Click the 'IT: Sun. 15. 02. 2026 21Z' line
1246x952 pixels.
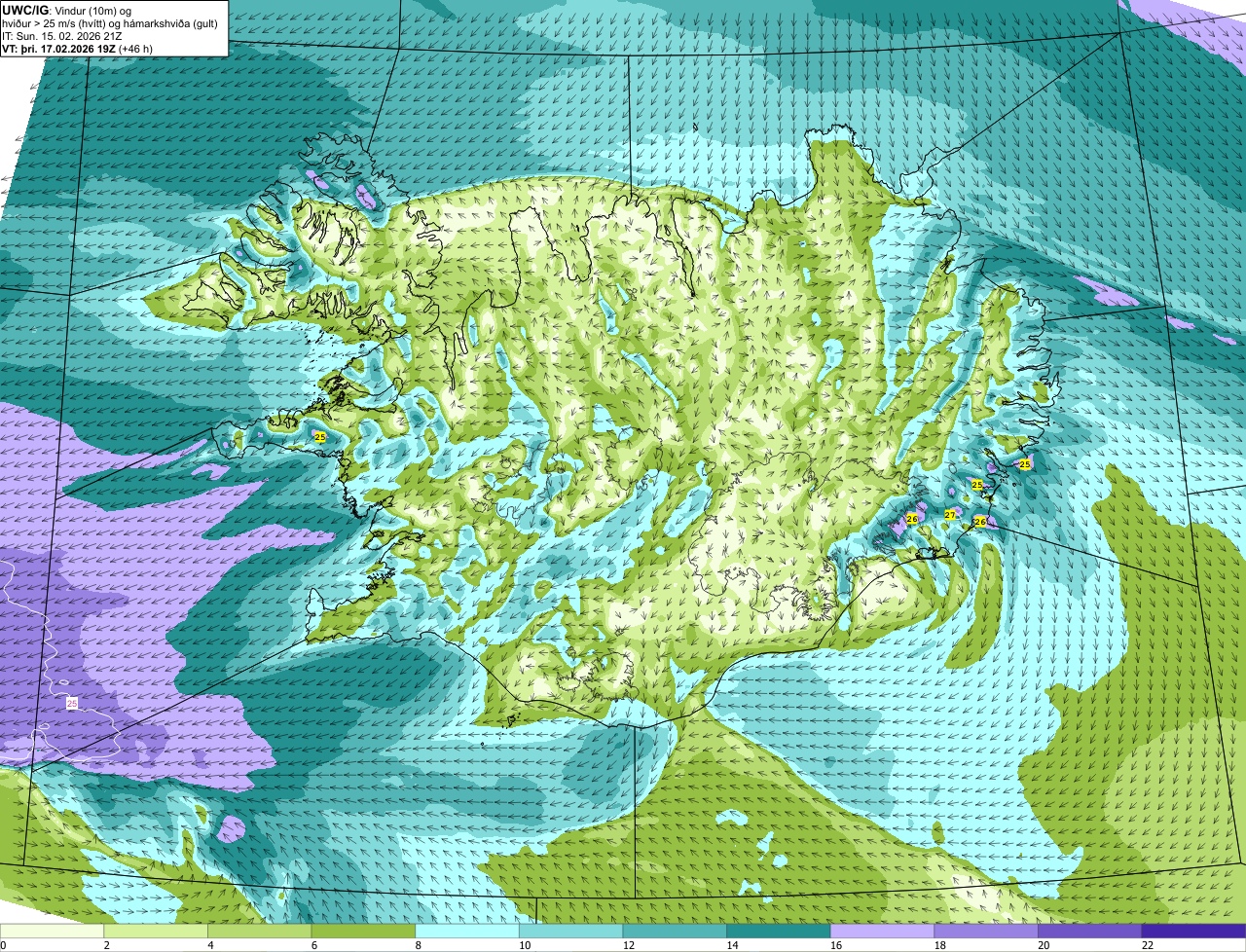click(x=63, y=35)
